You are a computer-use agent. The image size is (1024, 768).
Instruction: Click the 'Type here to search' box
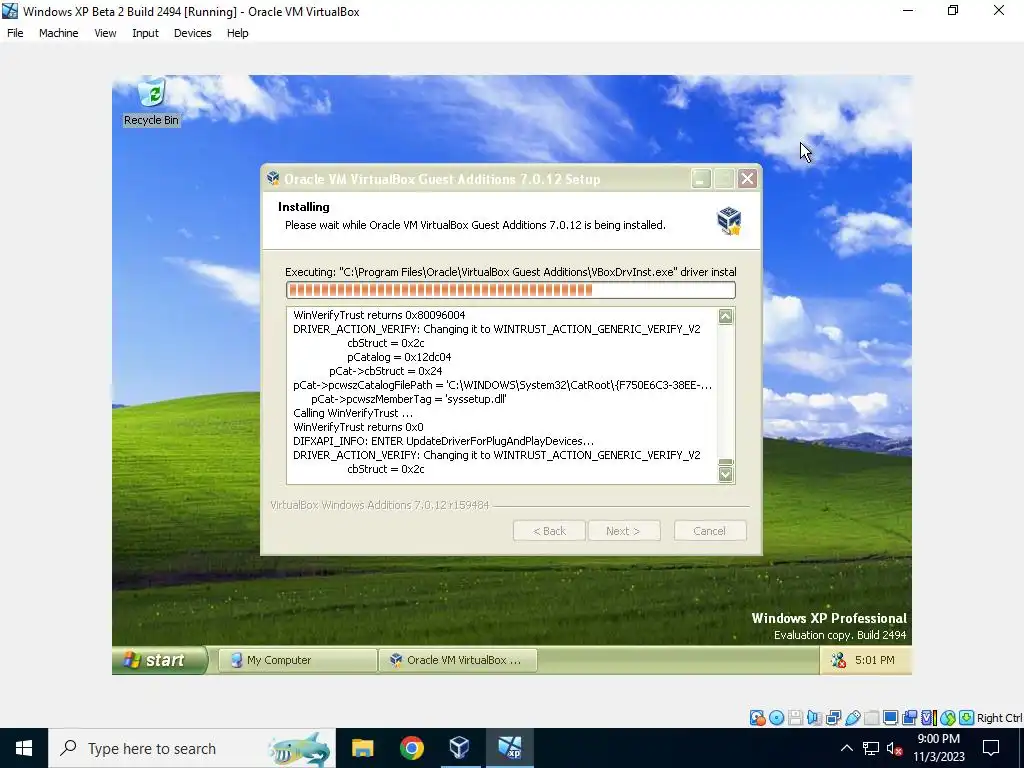(192, 748)
